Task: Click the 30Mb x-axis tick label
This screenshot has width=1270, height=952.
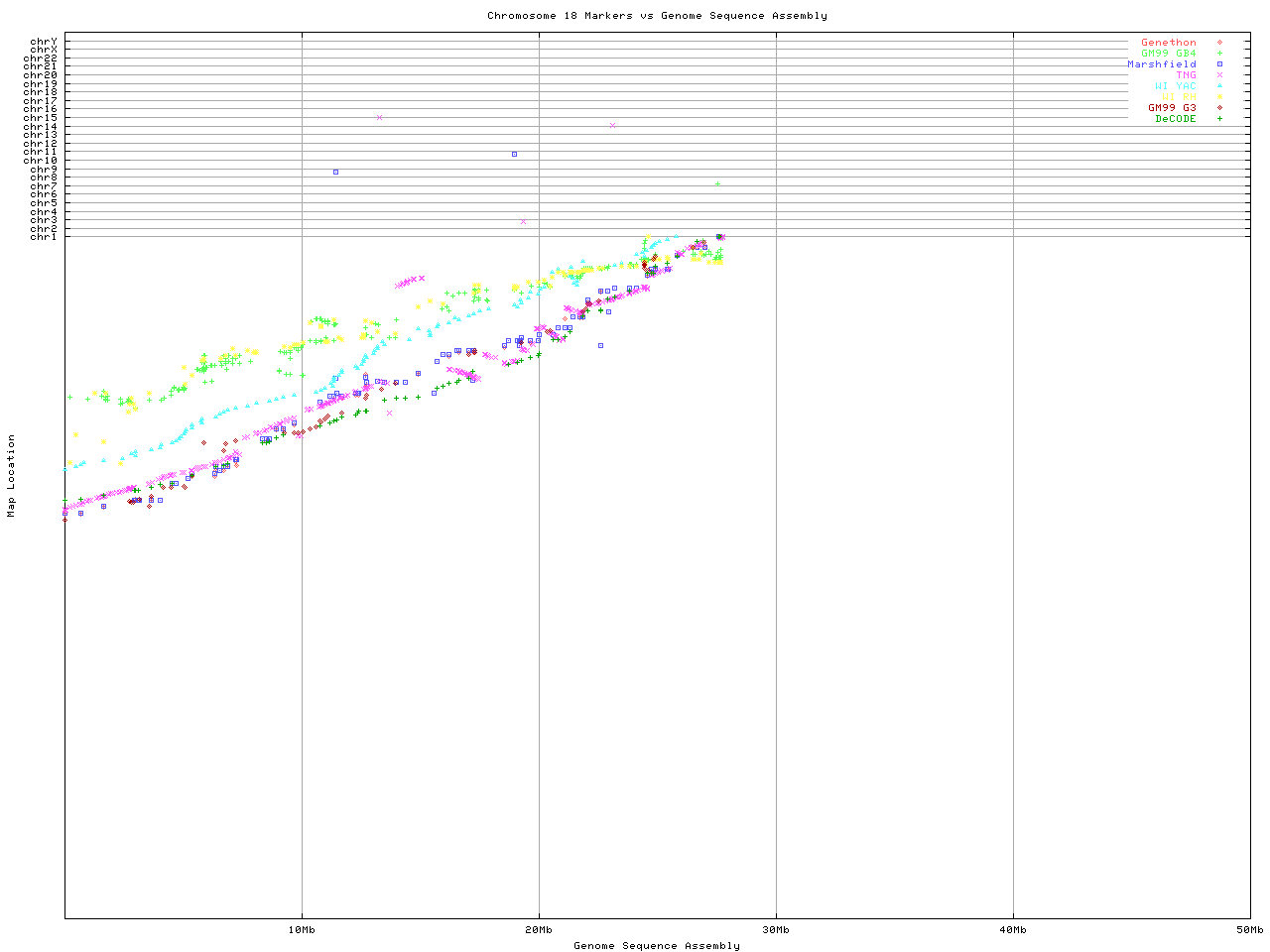Action: (776, 930)
